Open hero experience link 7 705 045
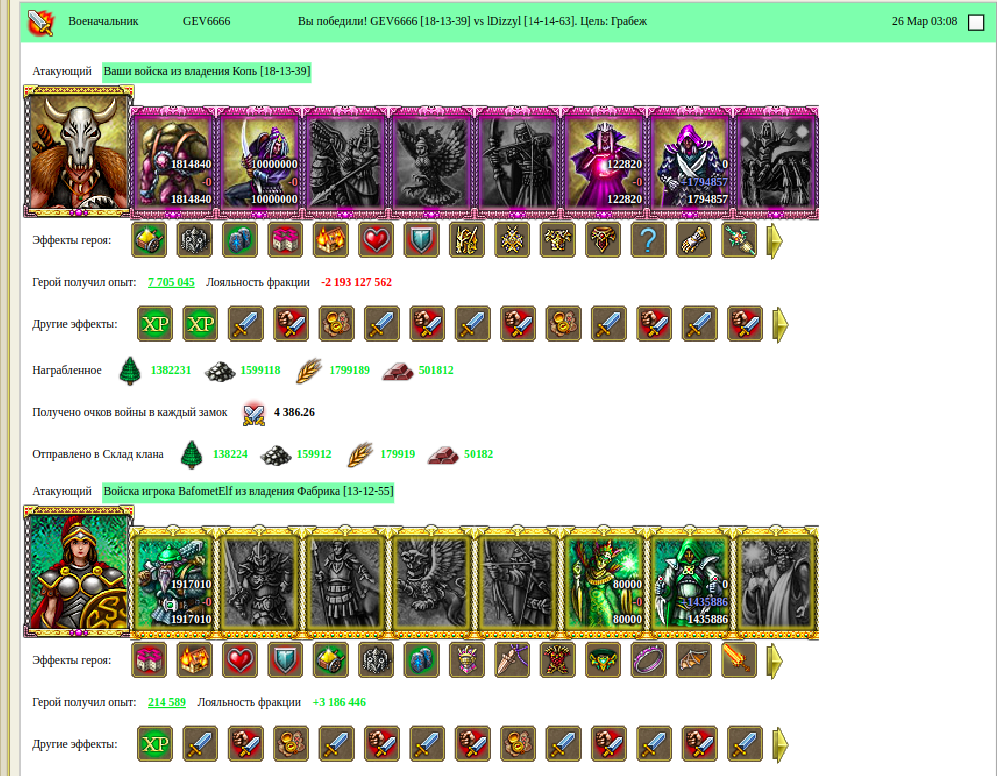The image size is (997, 776). pos(171,282)
